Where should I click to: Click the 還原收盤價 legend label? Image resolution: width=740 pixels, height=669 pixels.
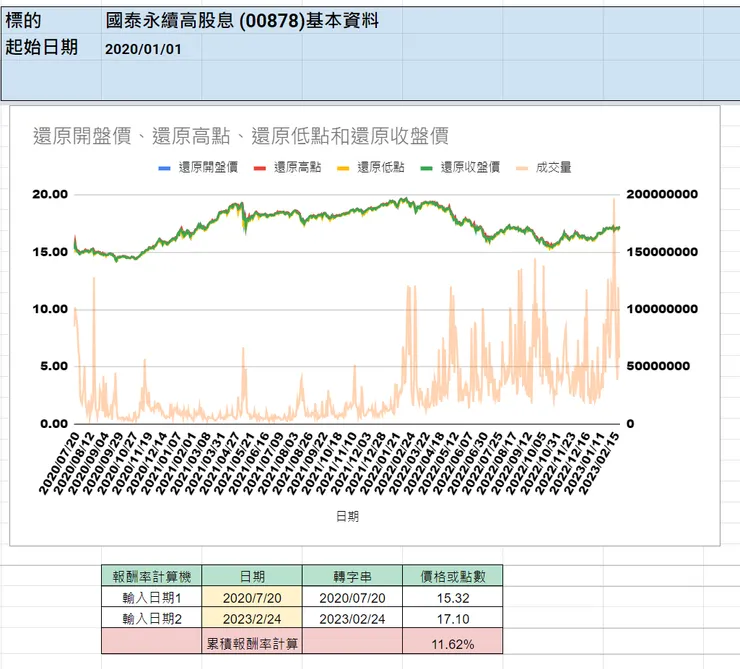(471, 167)
